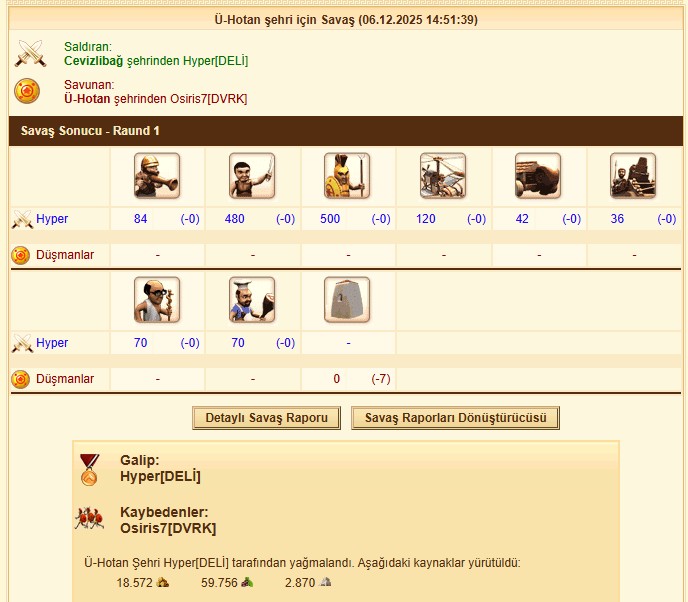Viewport: 688px width, 602px height.
Task: Open Detaylı Savaş Raporu
Action: pos(266,418)
